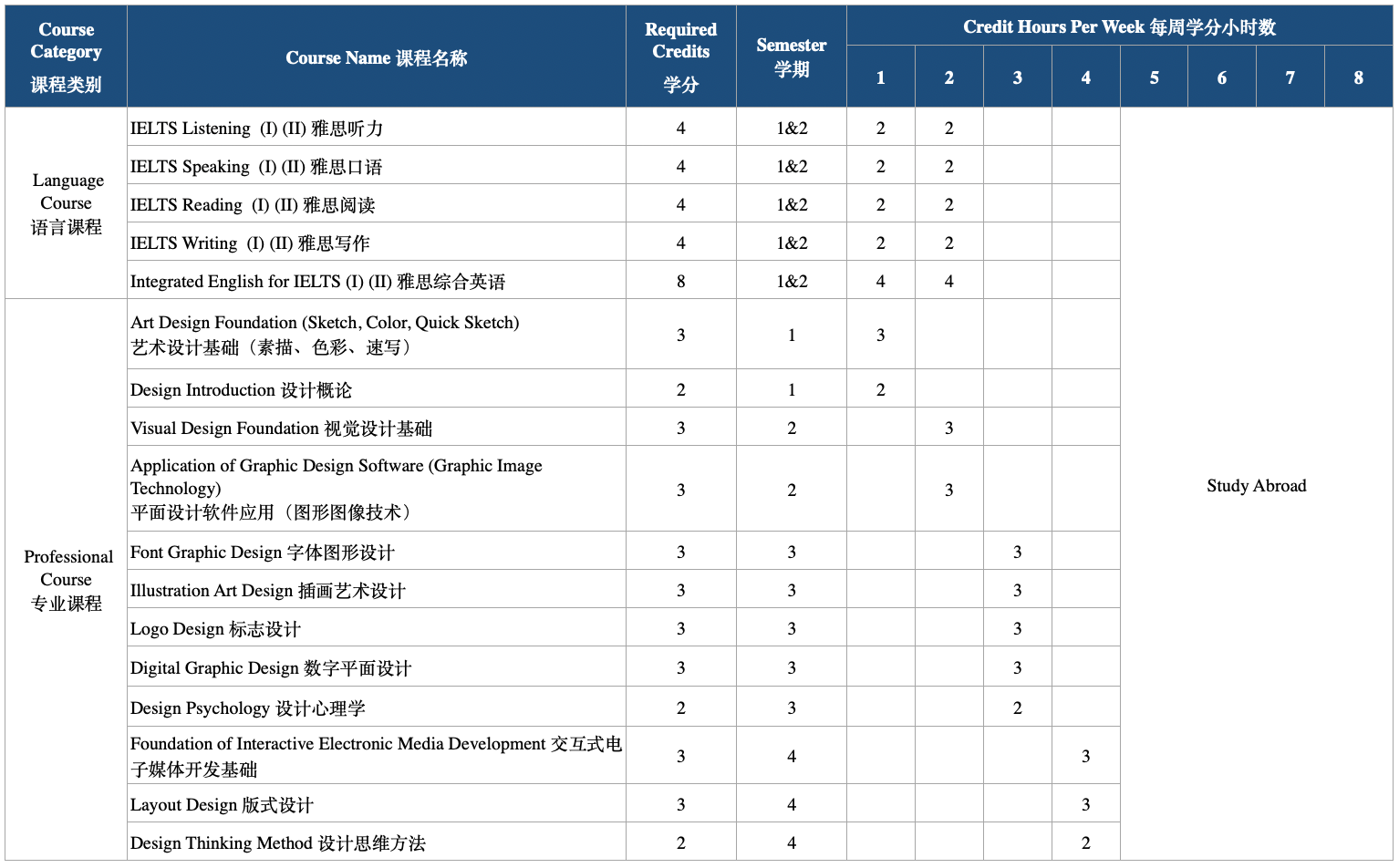Image resolution: width=1399 pixels, height=868 pixels.
Task: Click 'Visual Design Foundation 视觉设计基础'
Action: [x=377, y=428]
